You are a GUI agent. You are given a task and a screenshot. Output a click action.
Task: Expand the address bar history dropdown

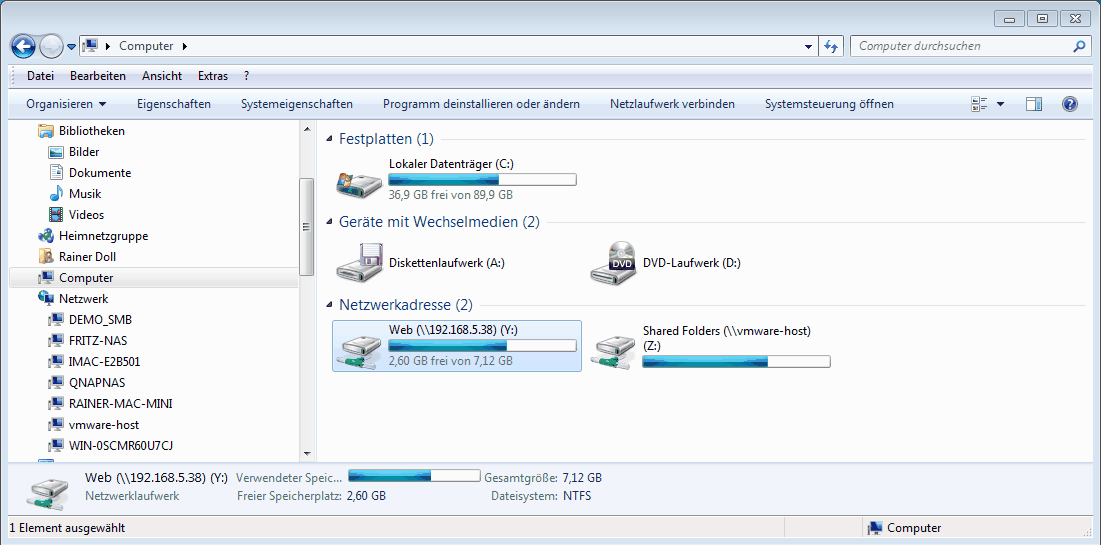808,46
